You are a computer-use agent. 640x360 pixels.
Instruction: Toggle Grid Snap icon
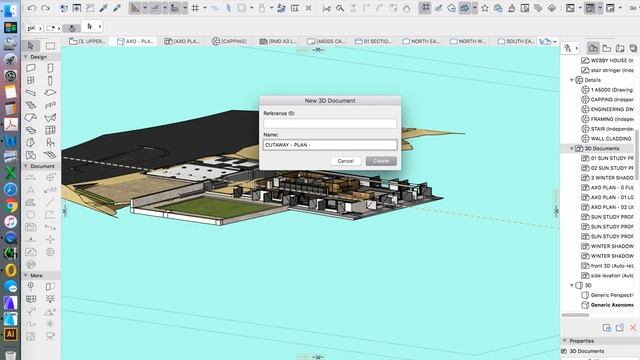(x=195, y=8)
